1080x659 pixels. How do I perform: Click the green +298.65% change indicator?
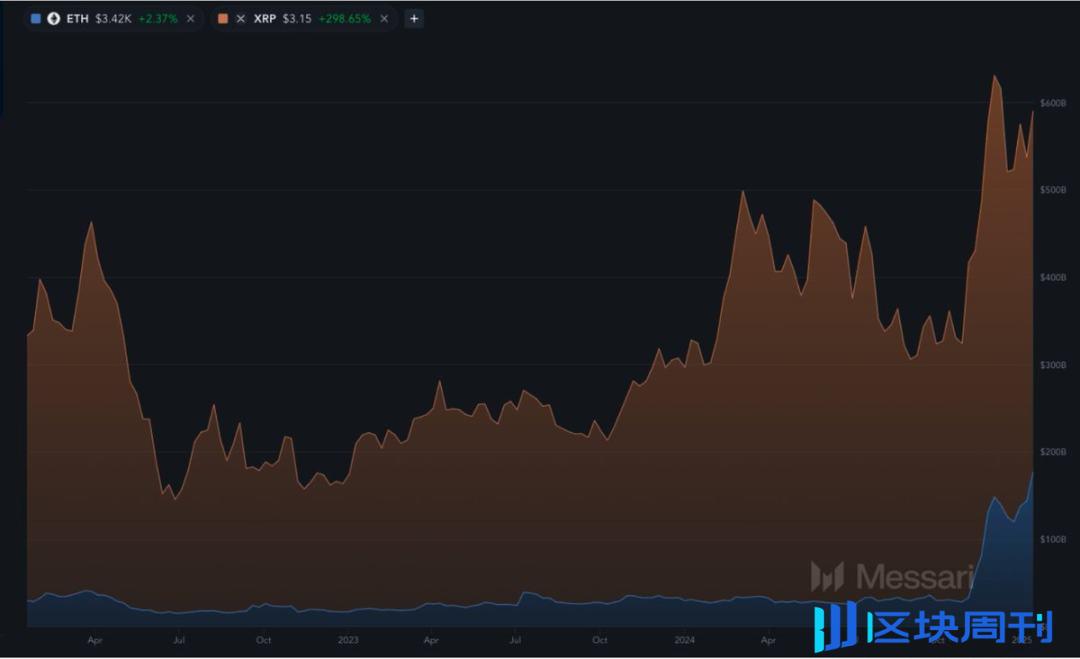click(x=344, y=18)
